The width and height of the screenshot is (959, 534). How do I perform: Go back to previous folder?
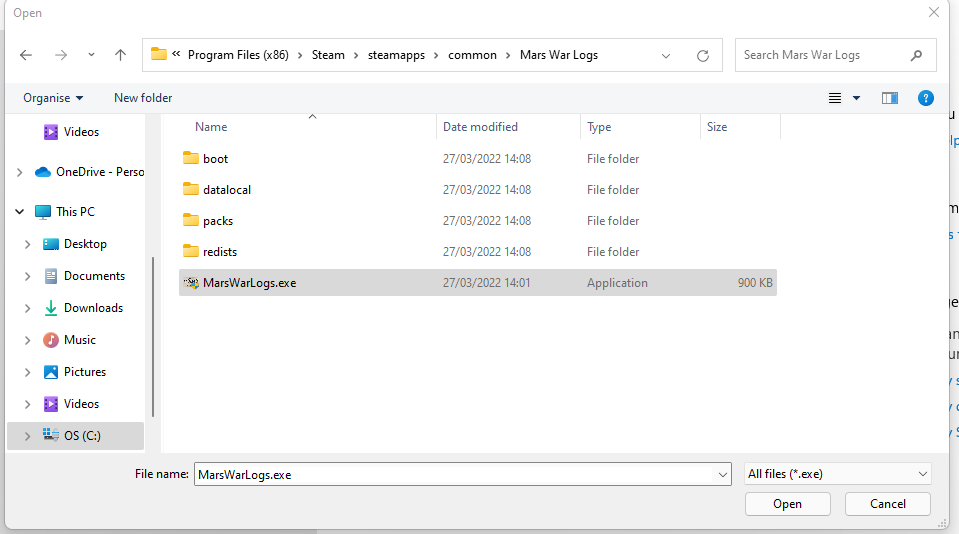tap(26, 55)
